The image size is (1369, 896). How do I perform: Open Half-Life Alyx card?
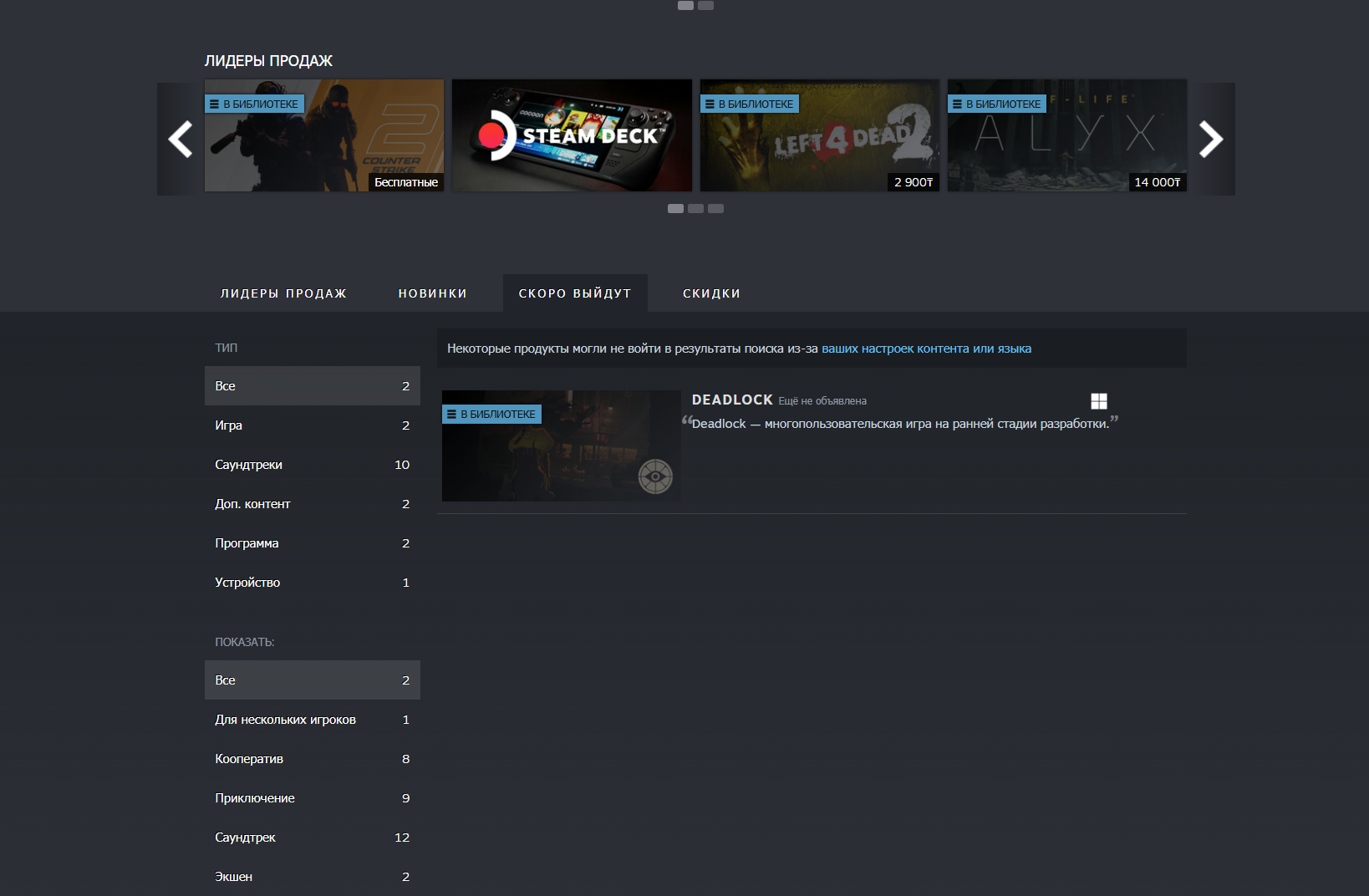tap(1067, 135)
